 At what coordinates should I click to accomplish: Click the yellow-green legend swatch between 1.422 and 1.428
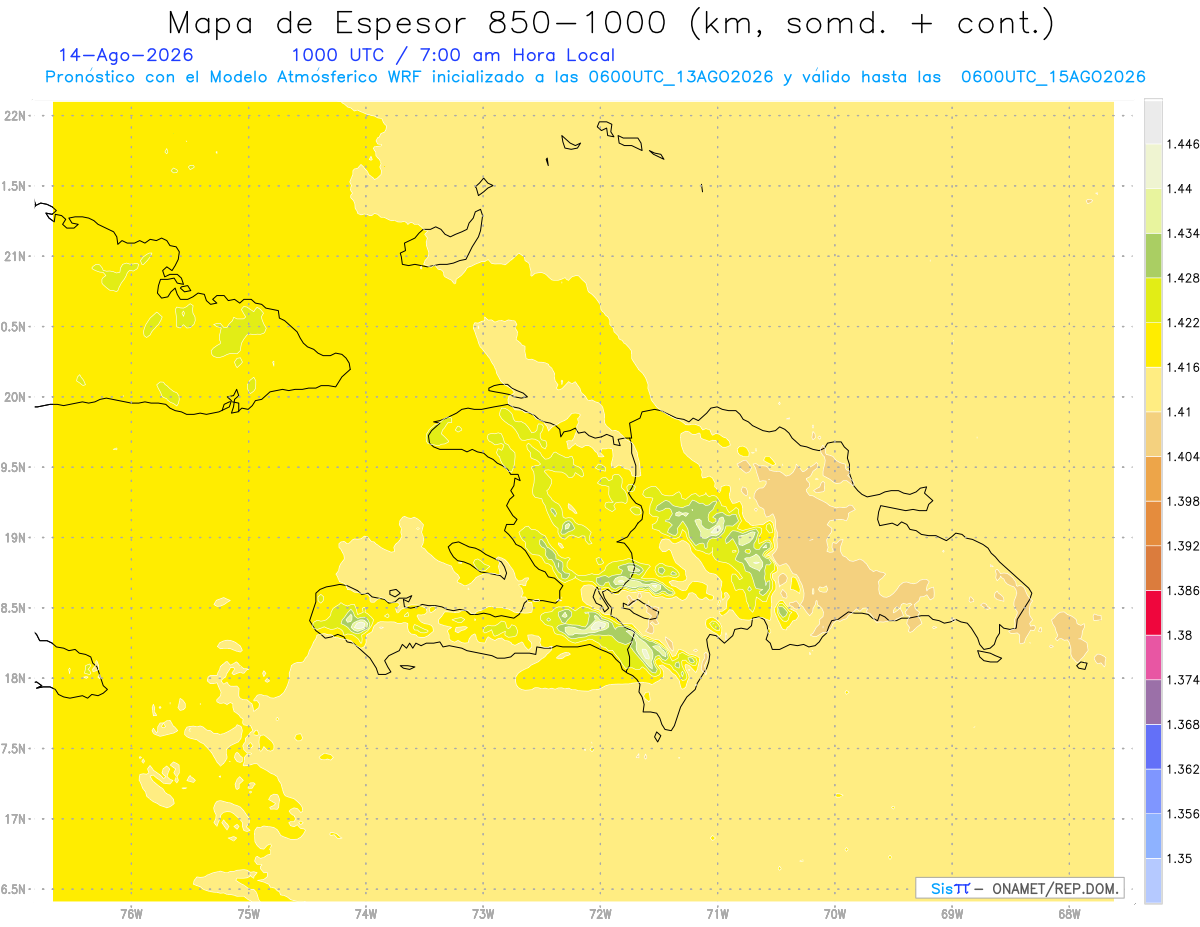[x=1153, y=300]
